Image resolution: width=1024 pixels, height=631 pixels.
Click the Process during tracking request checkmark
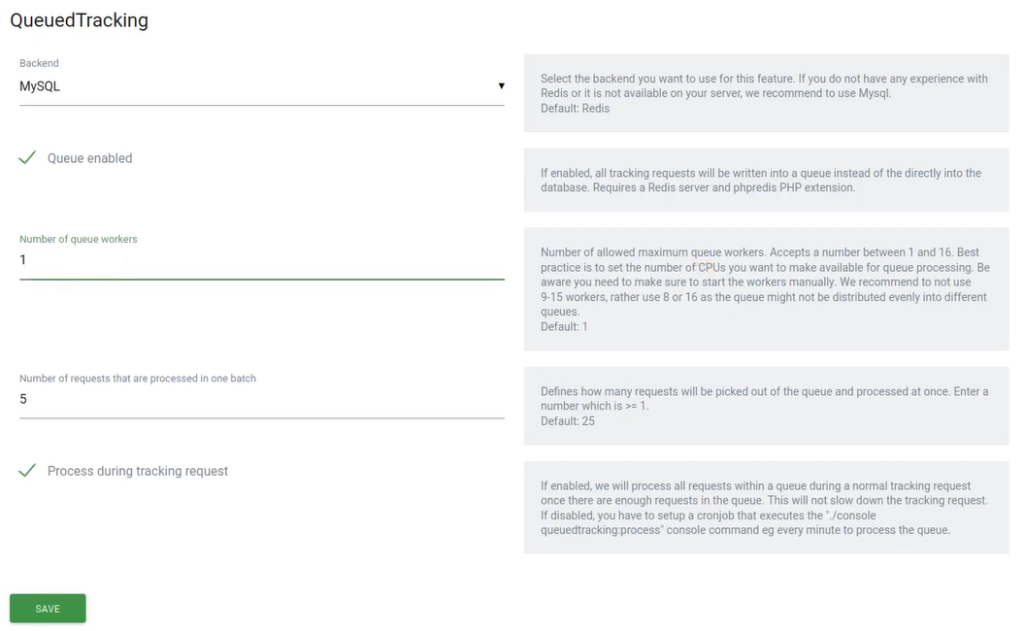click(27, 470)
